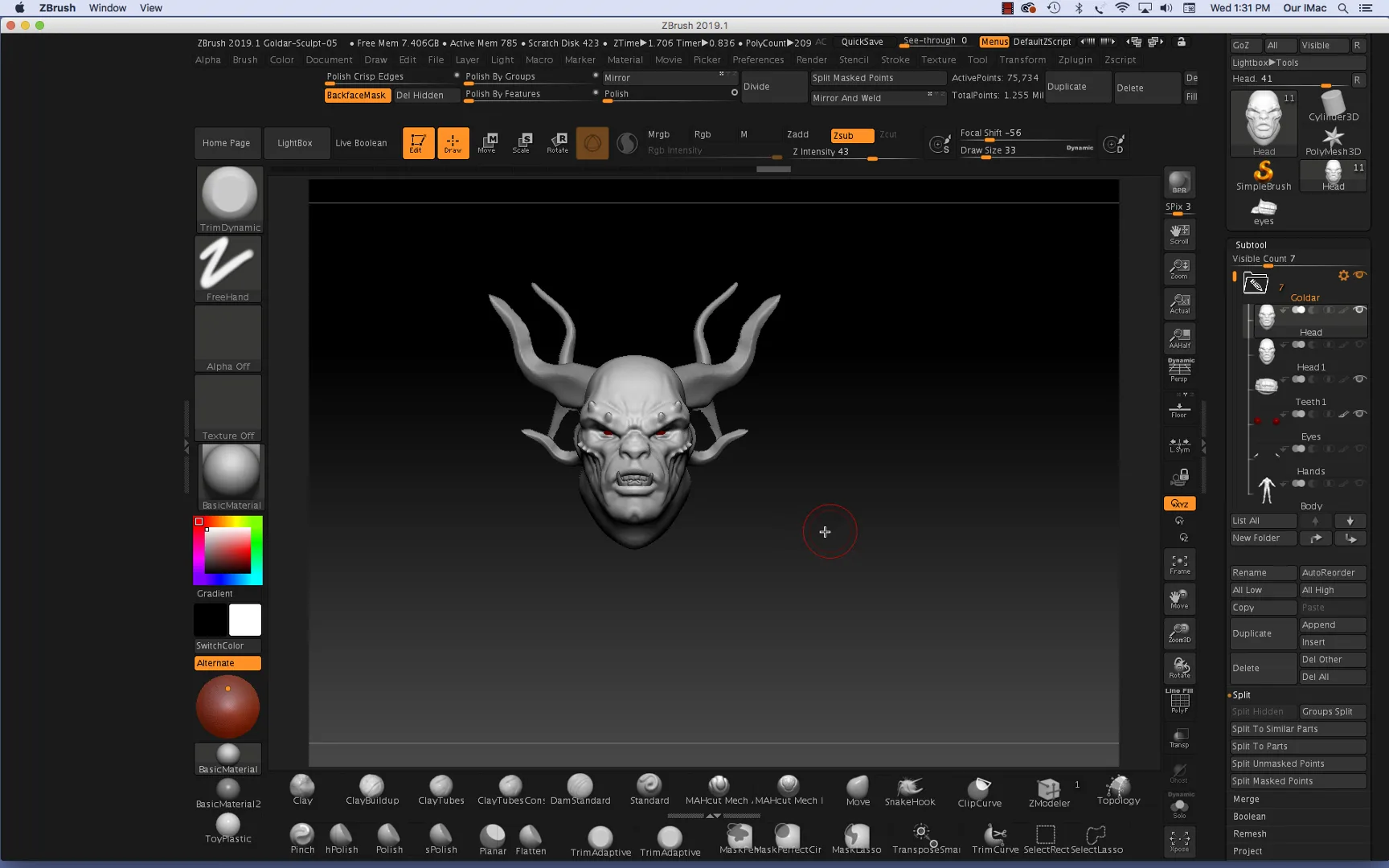Toggle Persp perspective mode
1389x868 pixels.
pos(1179,371)
